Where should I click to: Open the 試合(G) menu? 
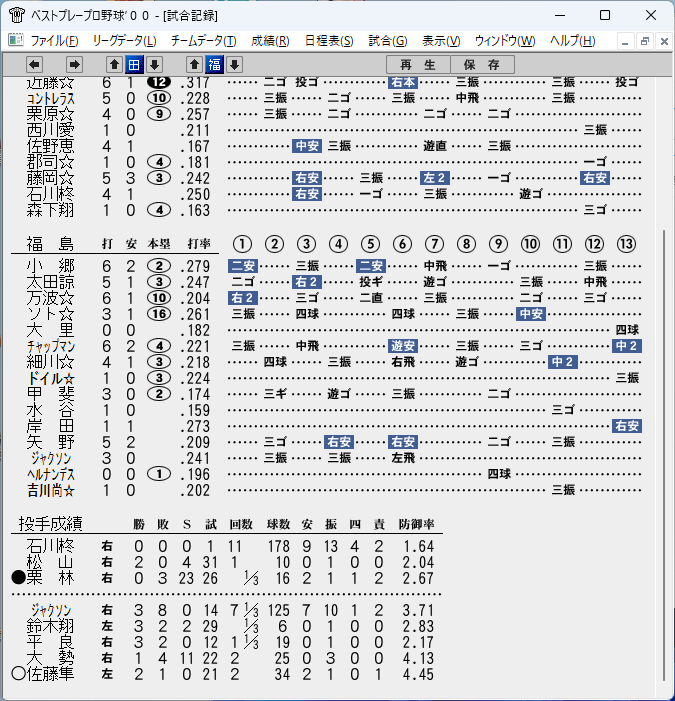pos(388,41)
